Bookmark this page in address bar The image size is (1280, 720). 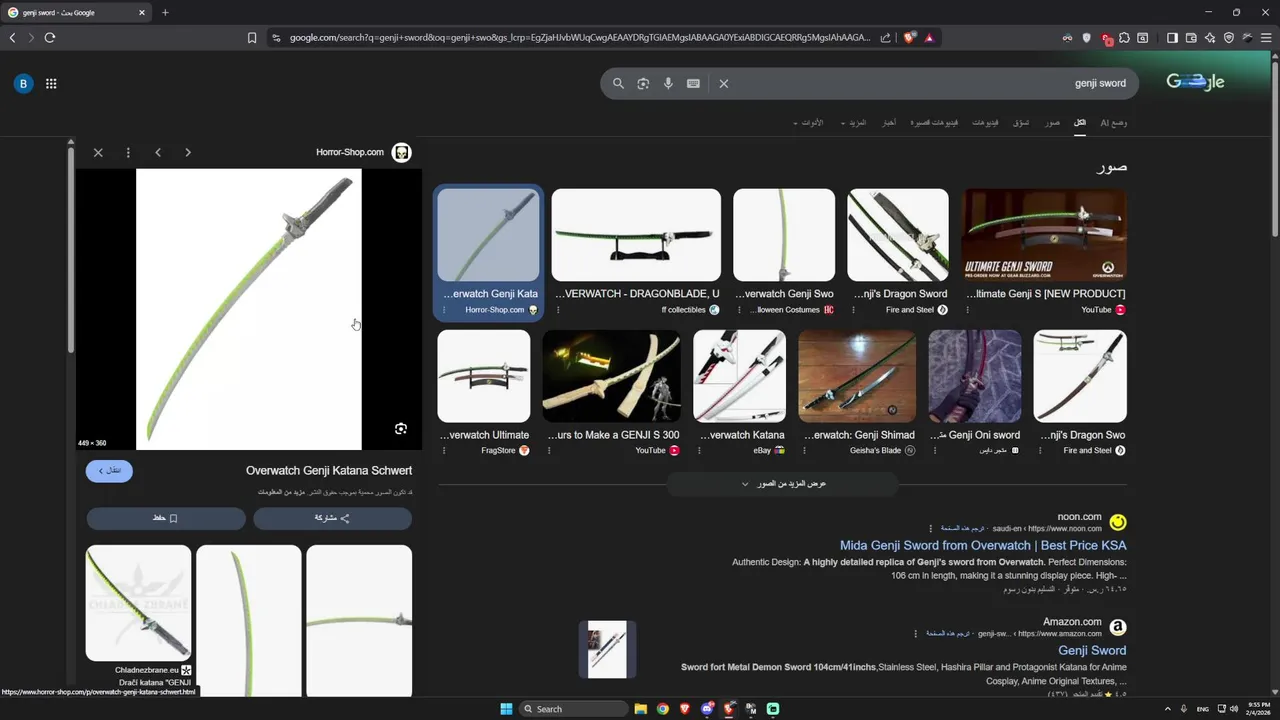click(252, 38)
